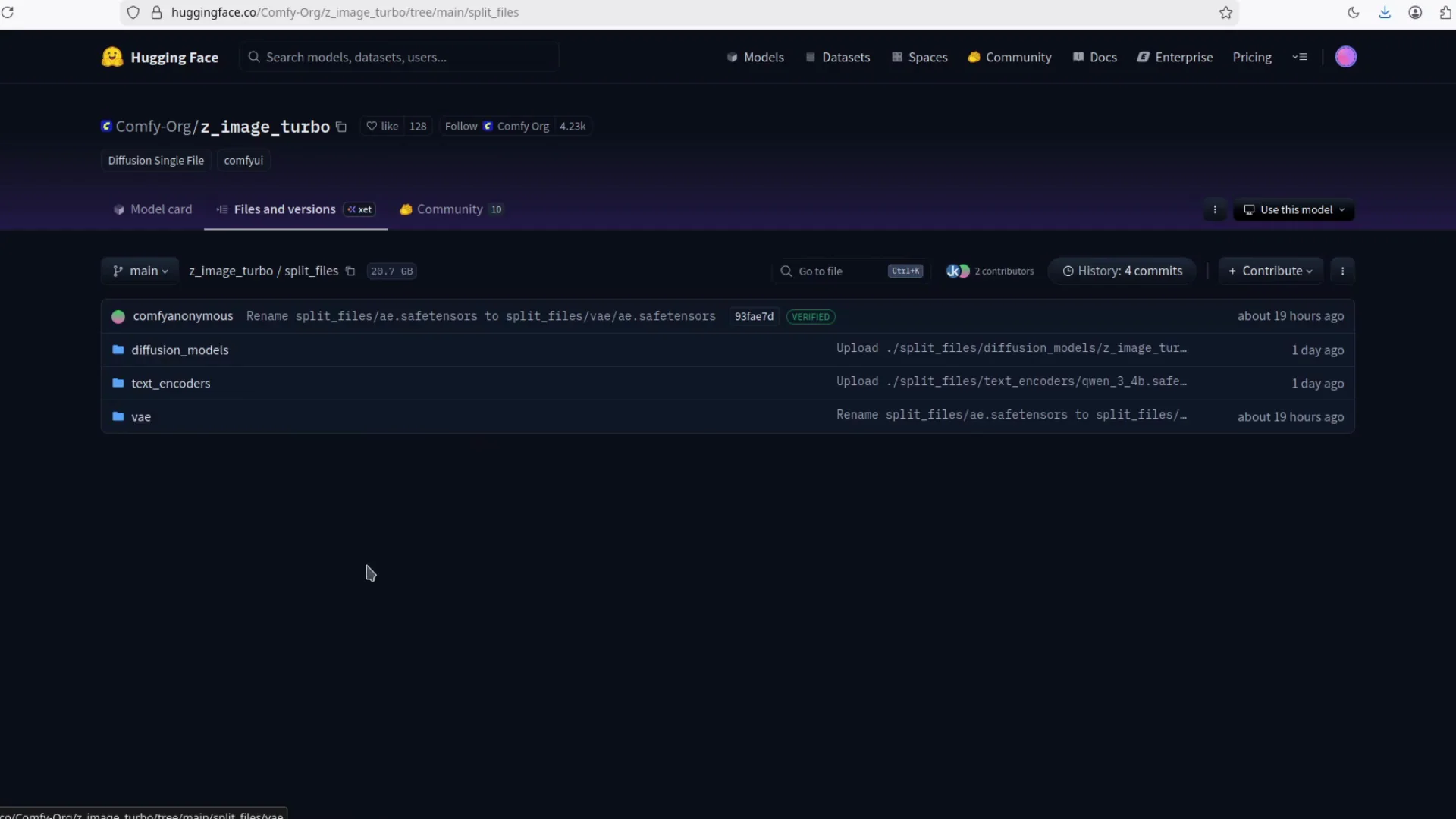Open Datasets from the navigation bar

pos(846,56)
